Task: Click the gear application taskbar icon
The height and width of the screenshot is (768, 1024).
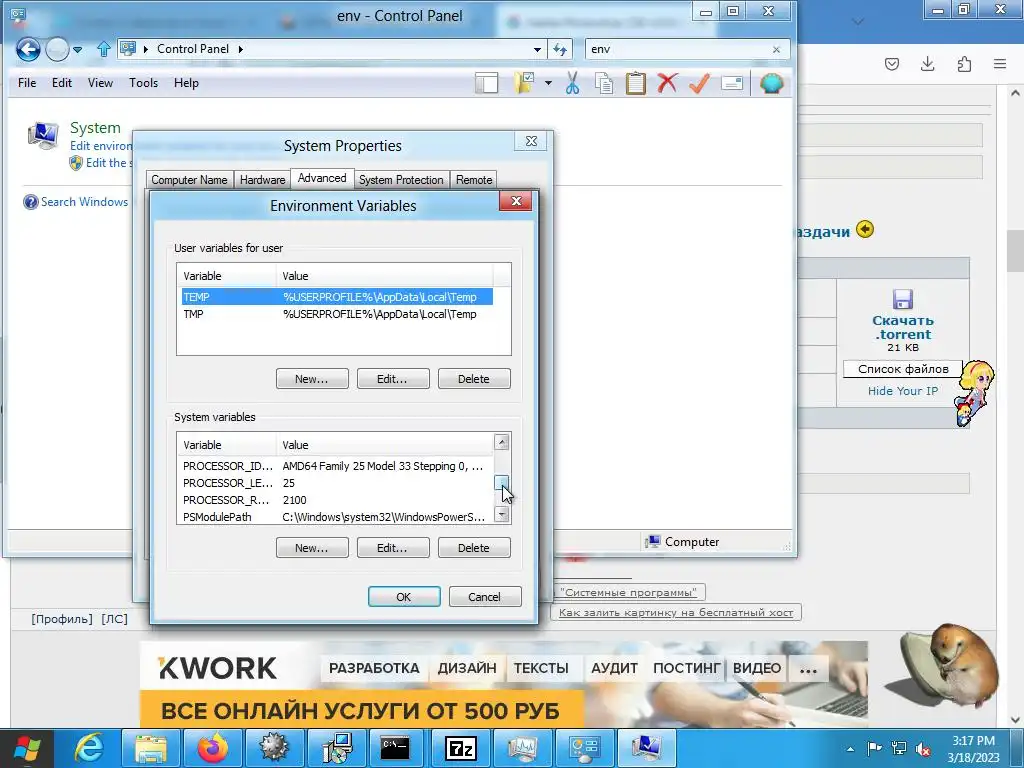Action: tap(274, 748)
